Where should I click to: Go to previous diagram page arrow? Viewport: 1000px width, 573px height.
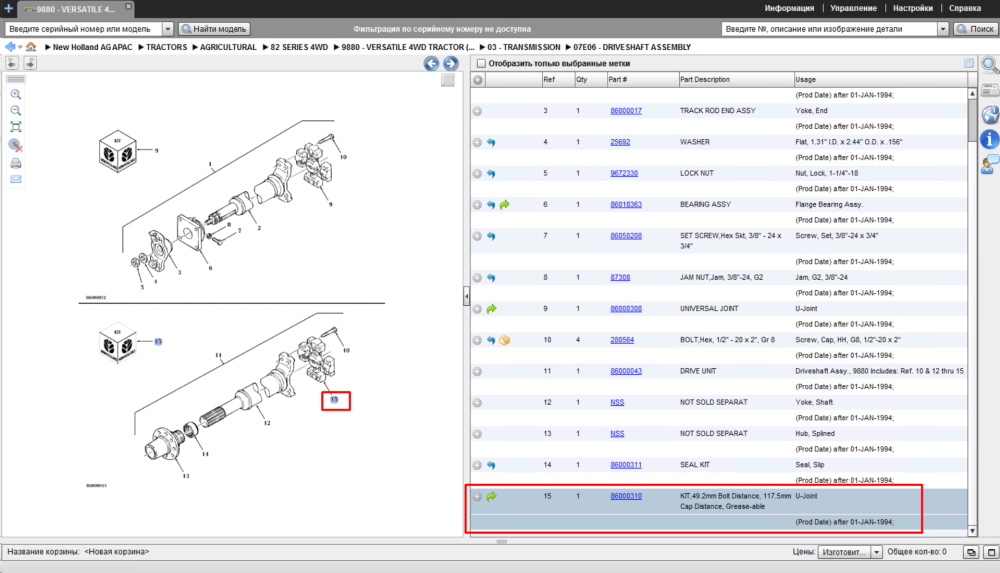(x=431, y=63)
